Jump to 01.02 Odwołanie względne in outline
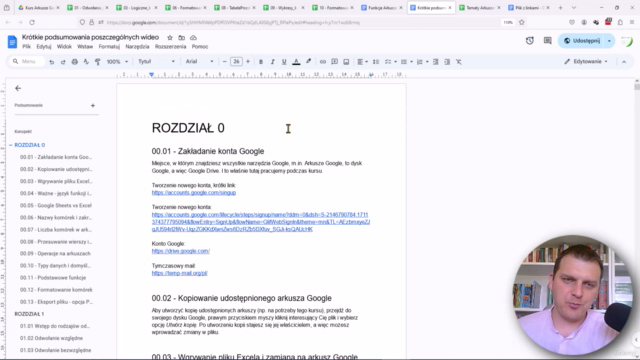Screen dimensions: 640x360 coord(51,338)
